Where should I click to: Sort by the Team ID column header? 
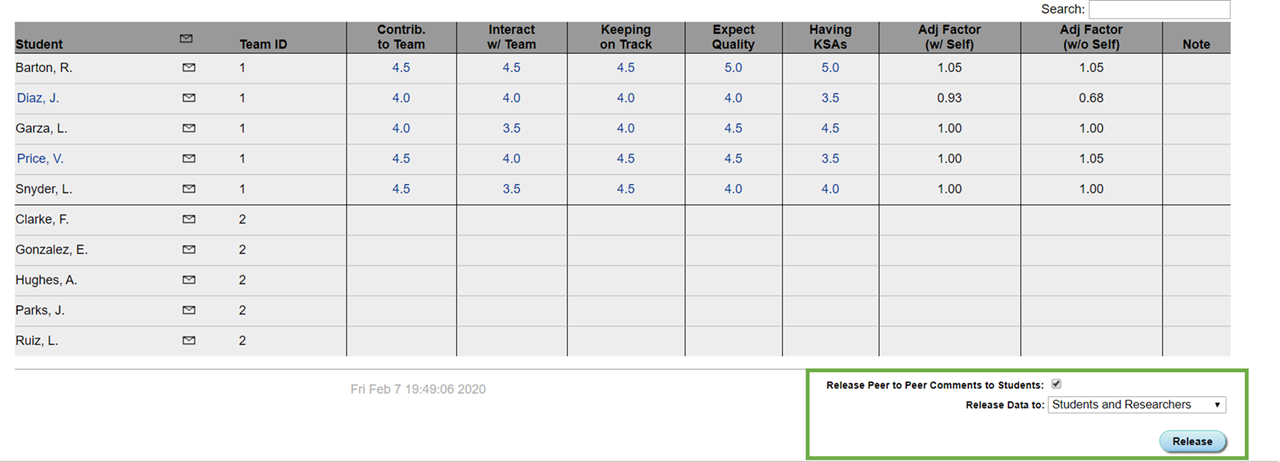pos(263,44)
